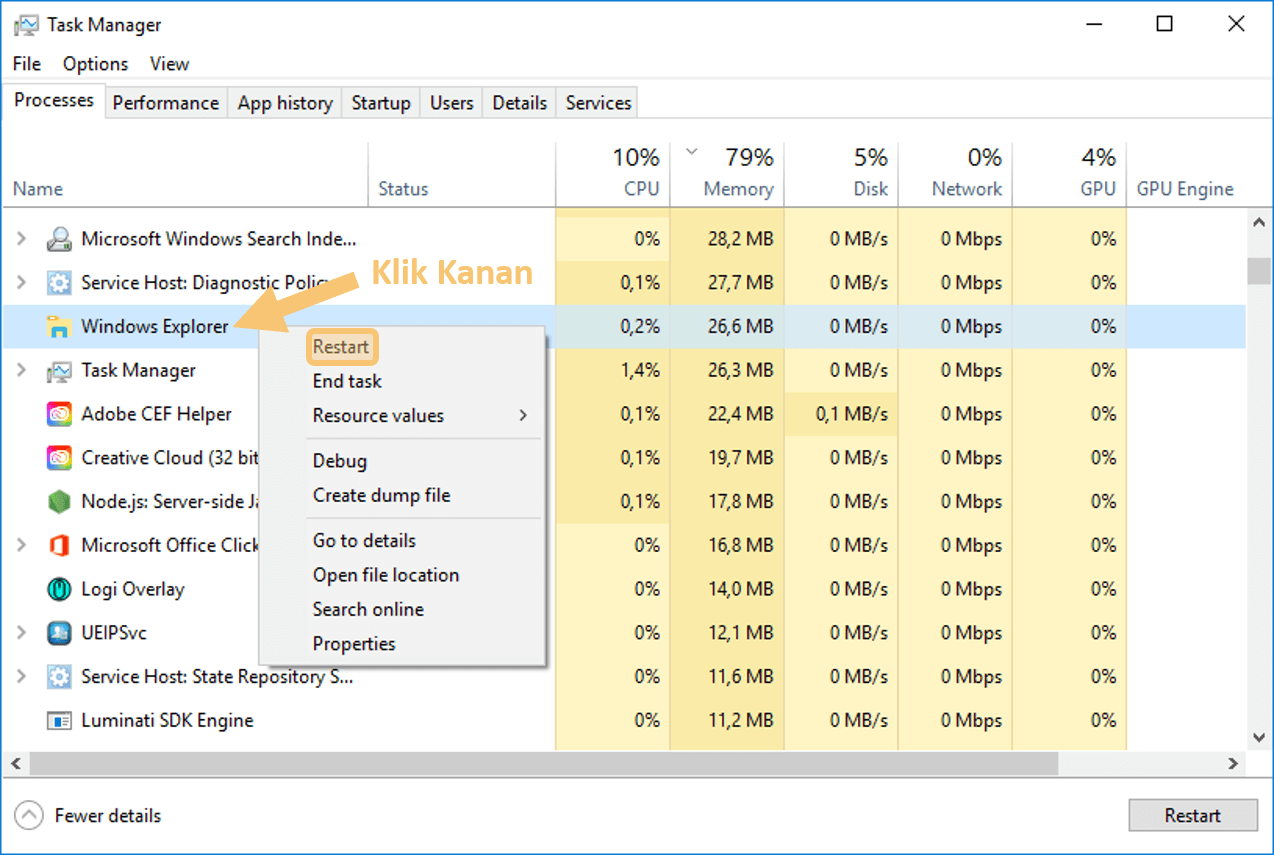Select End task from context menu
The height and width of the screenshot is (855, 1274).
[x=347, y=381]
